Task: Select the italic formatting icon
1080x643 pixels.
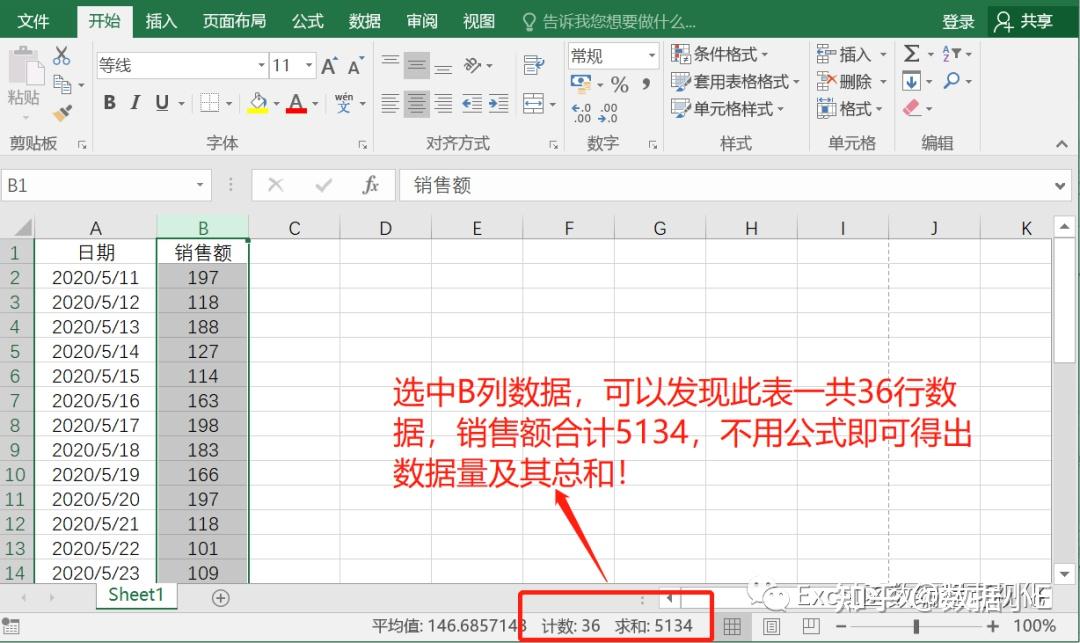Action: (x=135, y=102)
